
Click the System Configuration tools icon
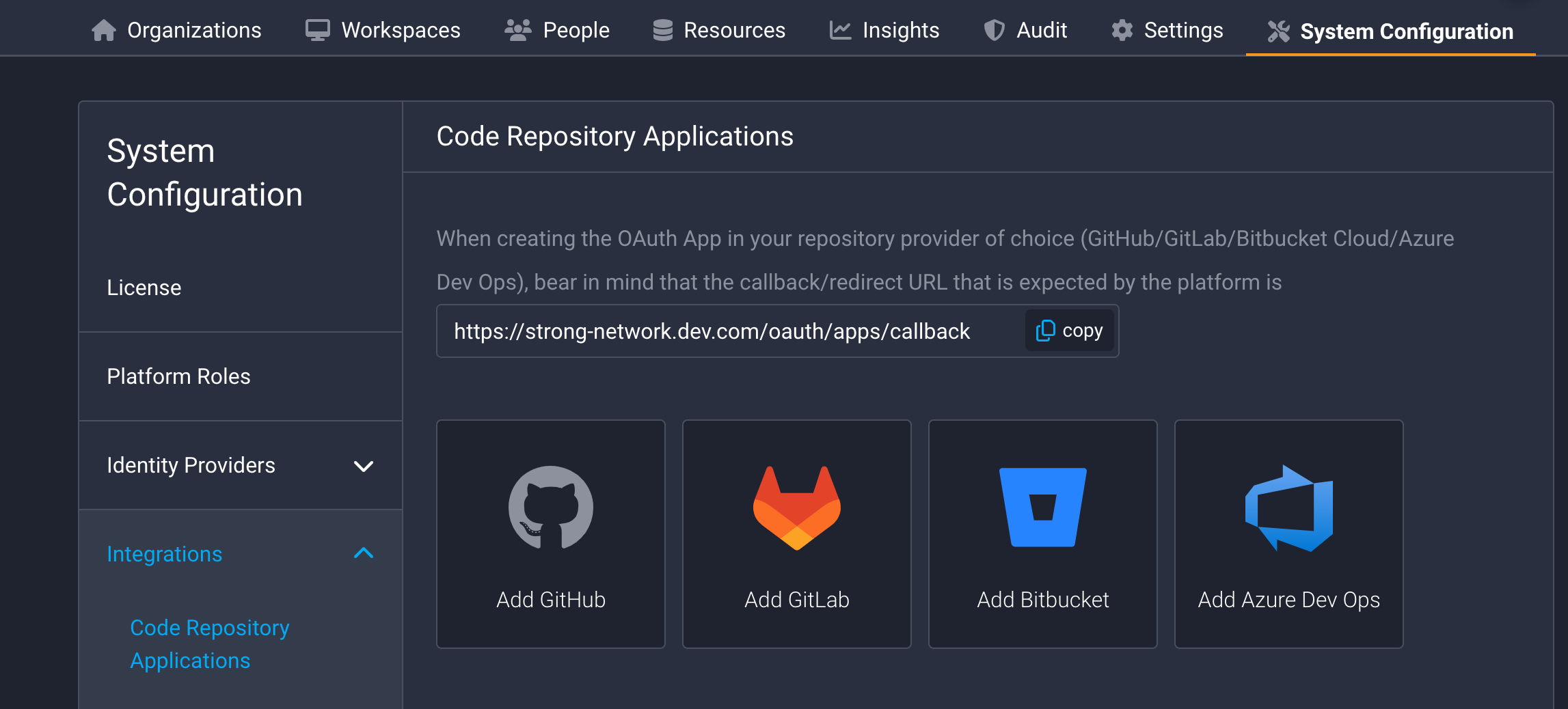[1280, 30]
